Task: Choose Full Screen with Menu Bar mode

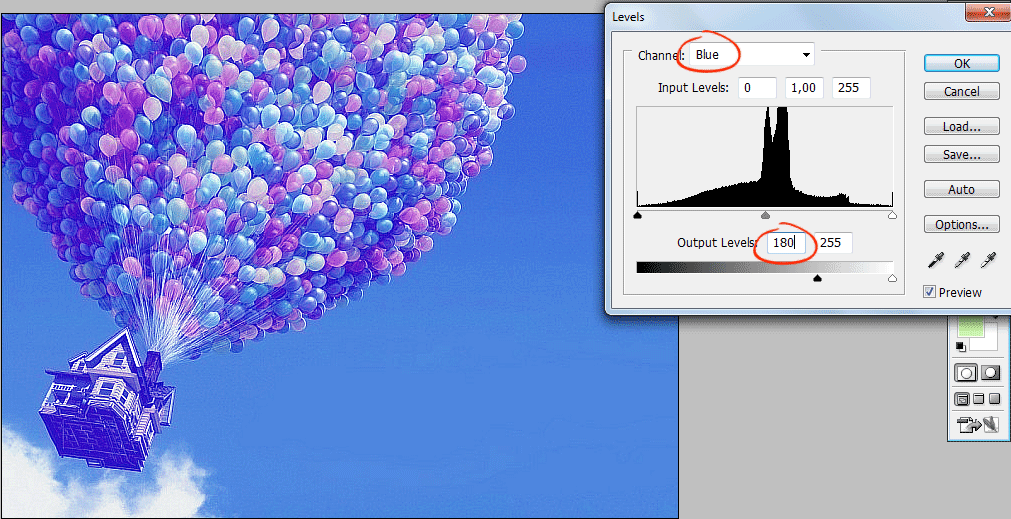Action: [x=979, y=399]
